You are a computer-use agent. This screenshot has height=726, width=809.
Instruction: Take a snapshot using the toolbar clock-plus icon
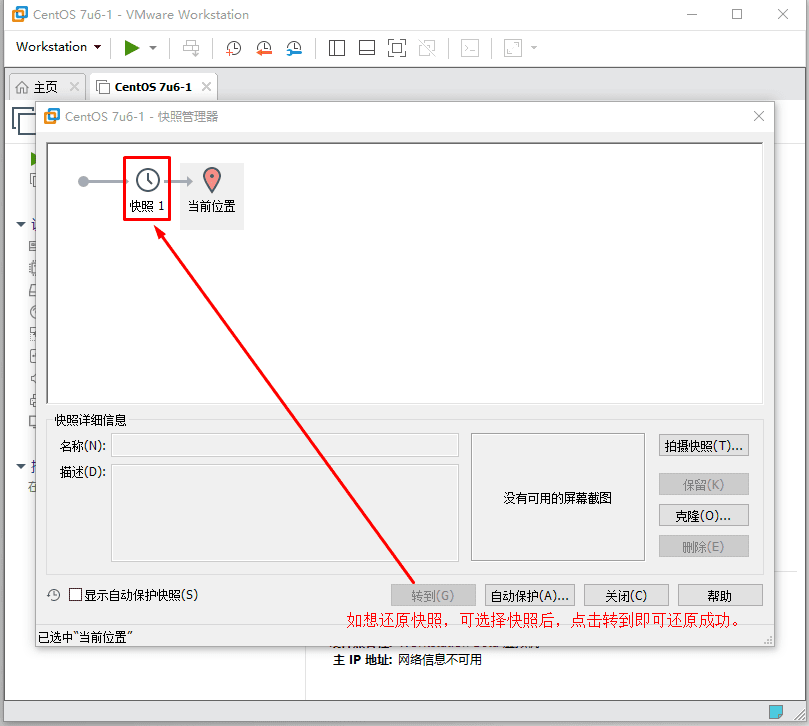click(233, 48)
